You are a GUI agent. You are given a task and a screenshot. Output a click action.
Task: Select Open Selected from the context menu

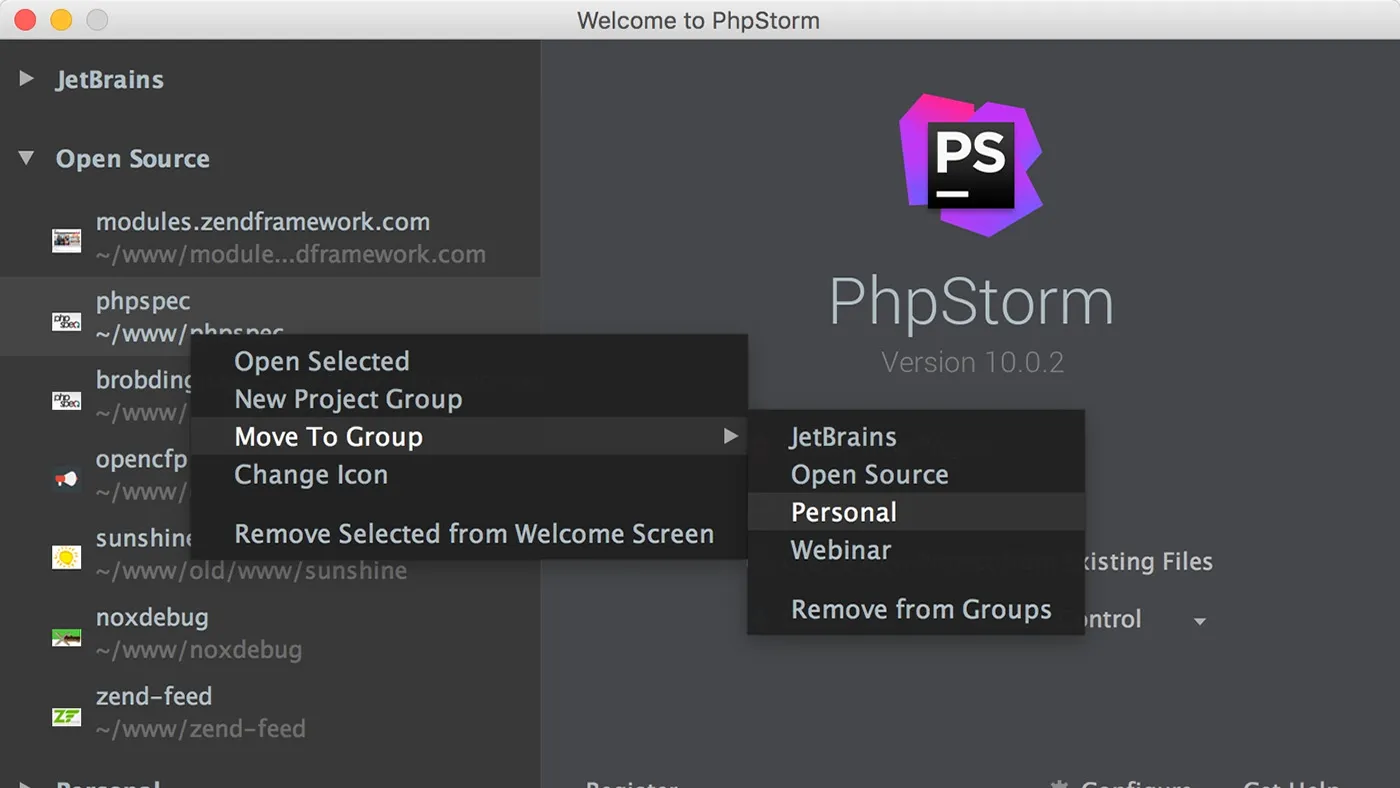click(322, 361)
